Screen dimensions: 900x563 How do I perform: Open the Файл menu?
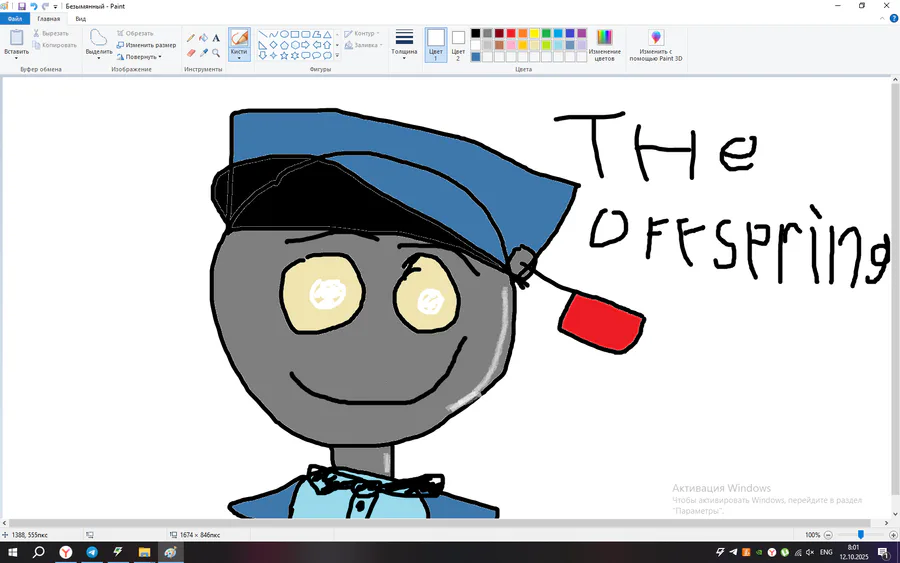(15, 18)
